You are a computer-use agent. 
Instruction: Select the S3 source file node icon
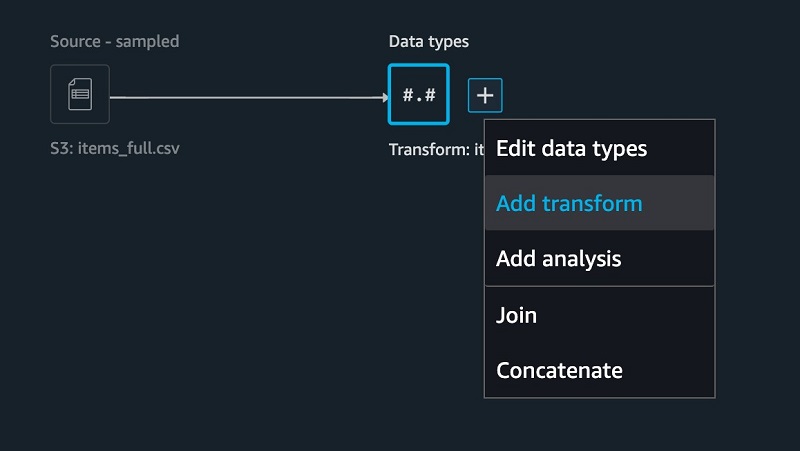coord(80,94)
